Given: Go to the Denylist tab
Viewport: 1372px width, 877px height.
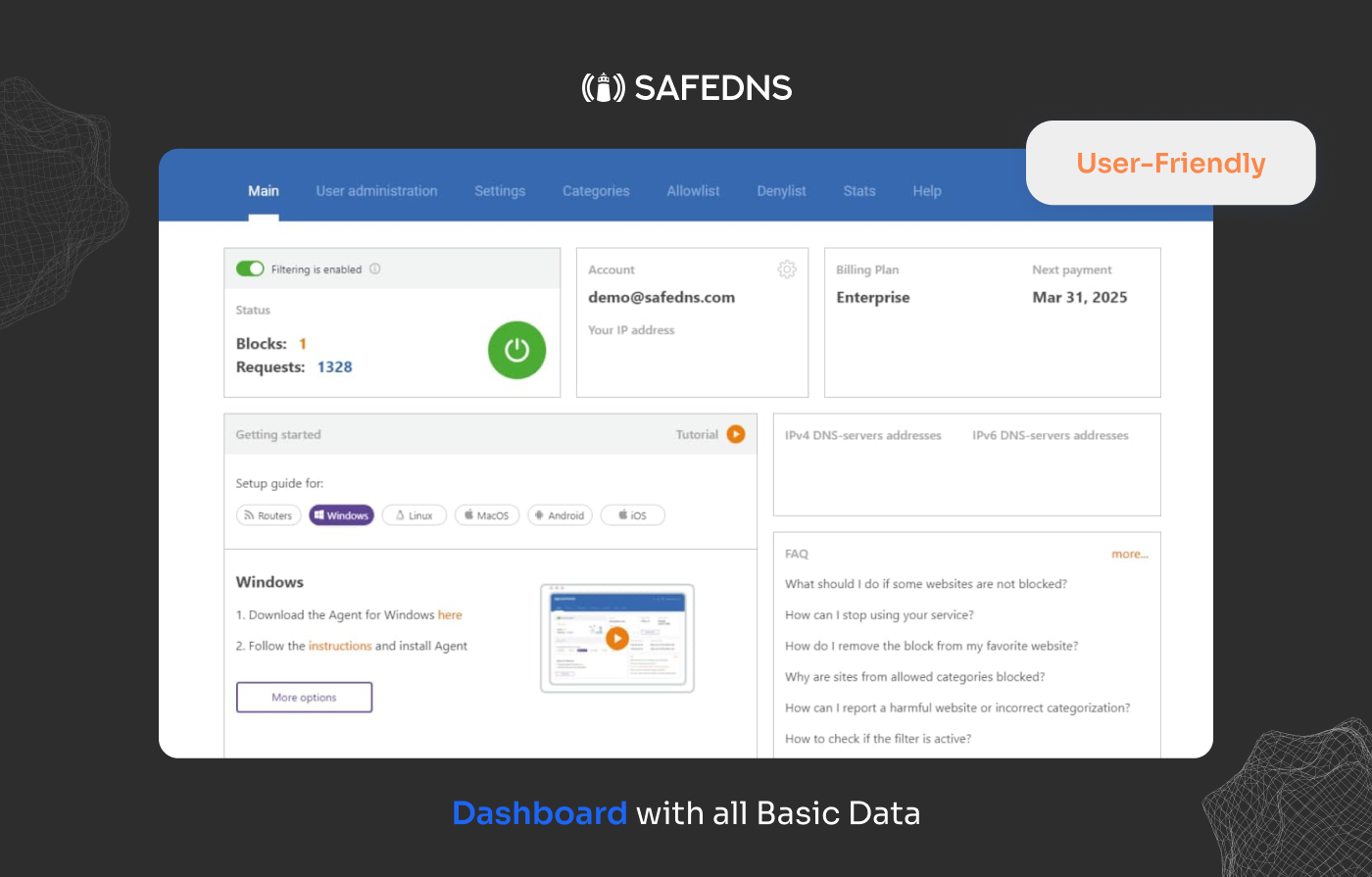Looking at the screenshot, I should tap(781, 191).
